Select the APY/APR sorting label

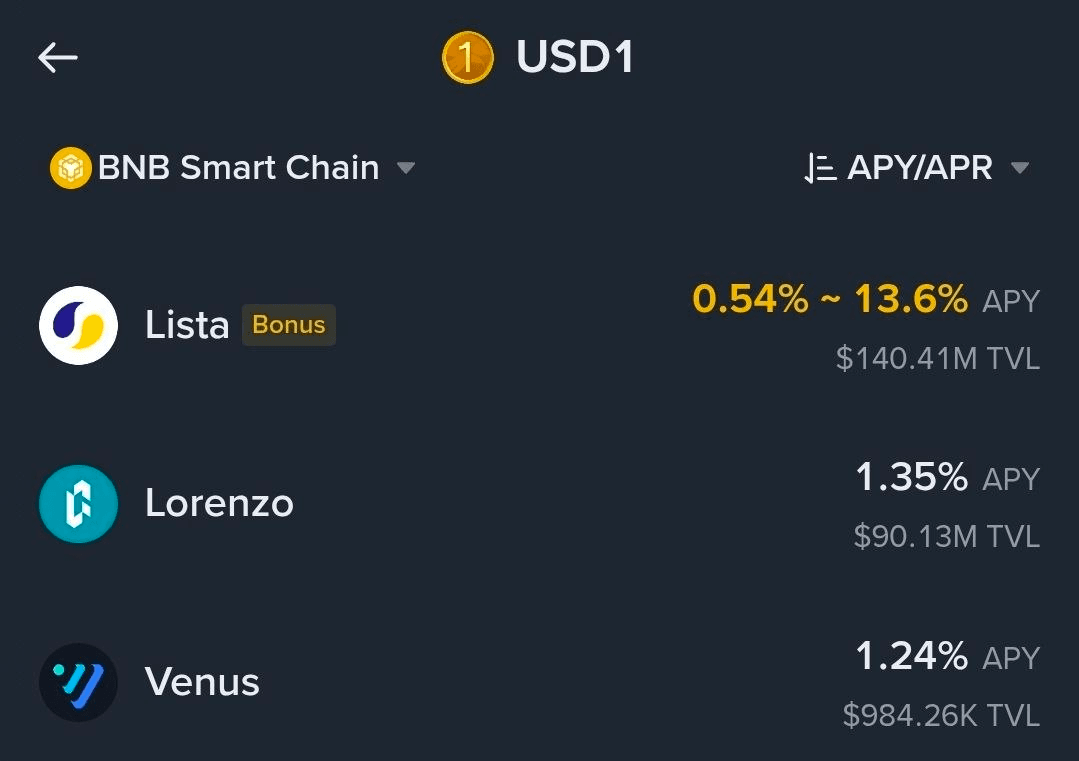click(x=920, y=168)
